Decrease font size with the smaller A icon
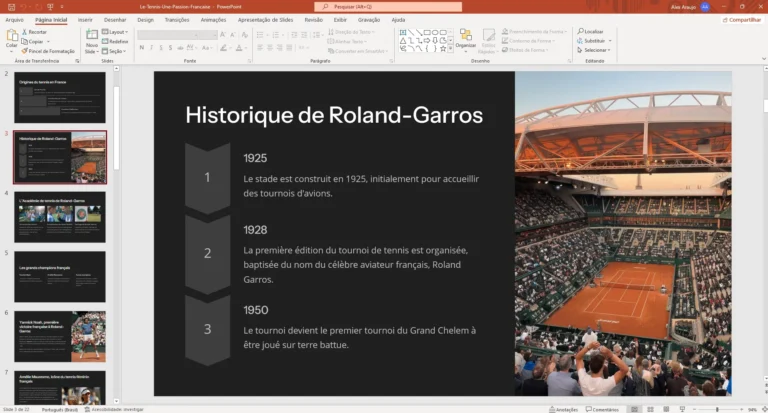The width and height of the screenshot is (768, 413). coord(233,35)
